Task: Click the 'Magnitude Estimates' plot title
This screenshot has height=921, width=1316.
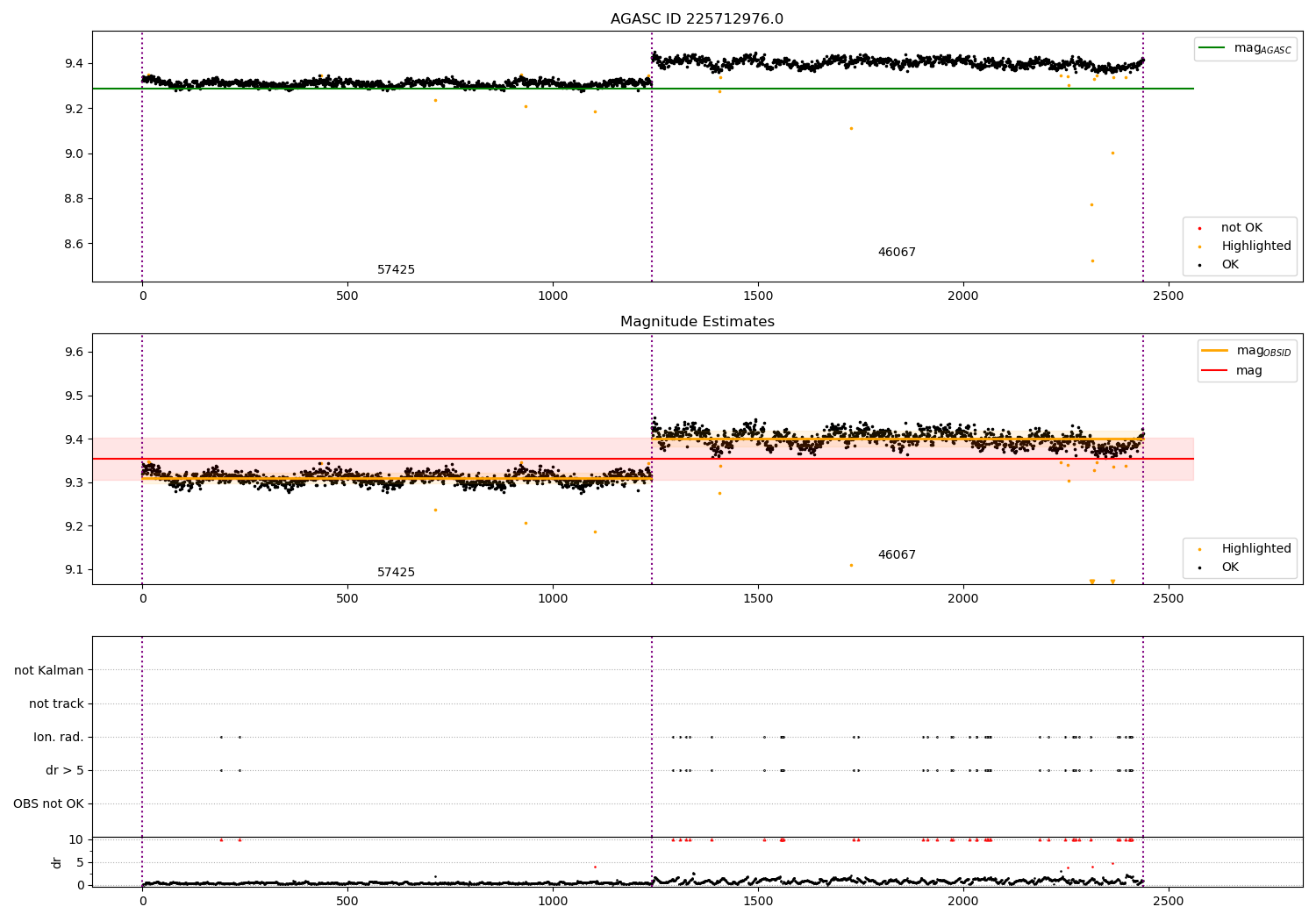Action: click(697, 322)
